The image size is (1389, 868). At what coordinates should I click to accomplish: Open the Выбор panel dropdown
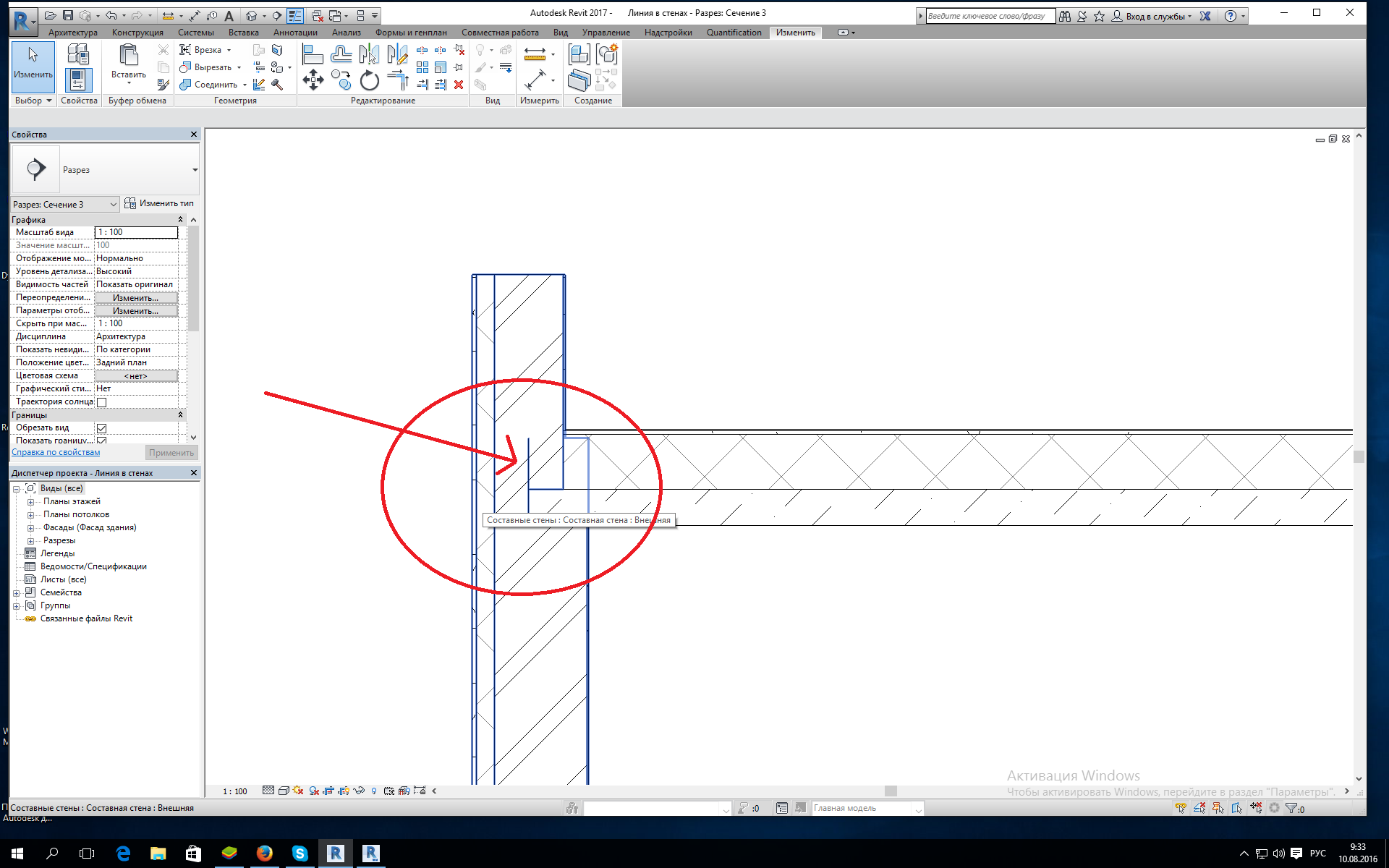(x=33, y=101)
